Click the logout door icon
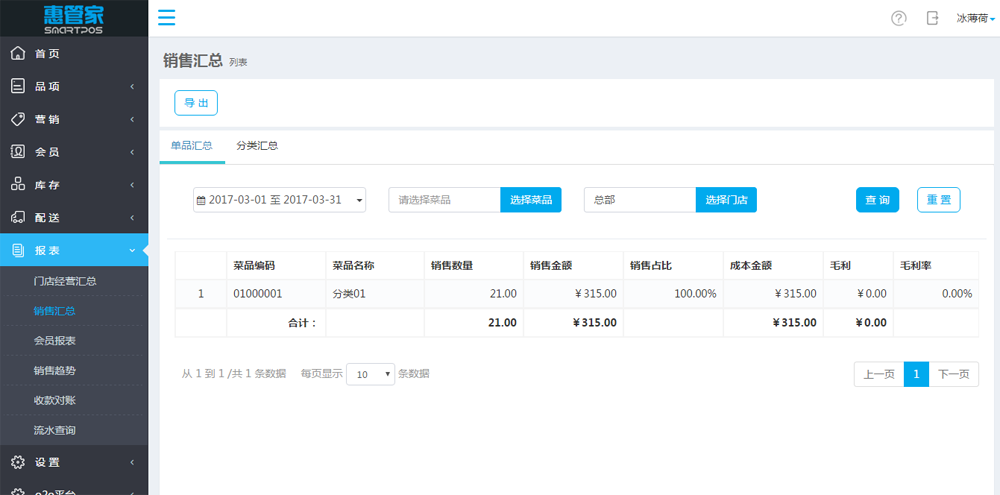The image size is (1000, 495). 932,18
